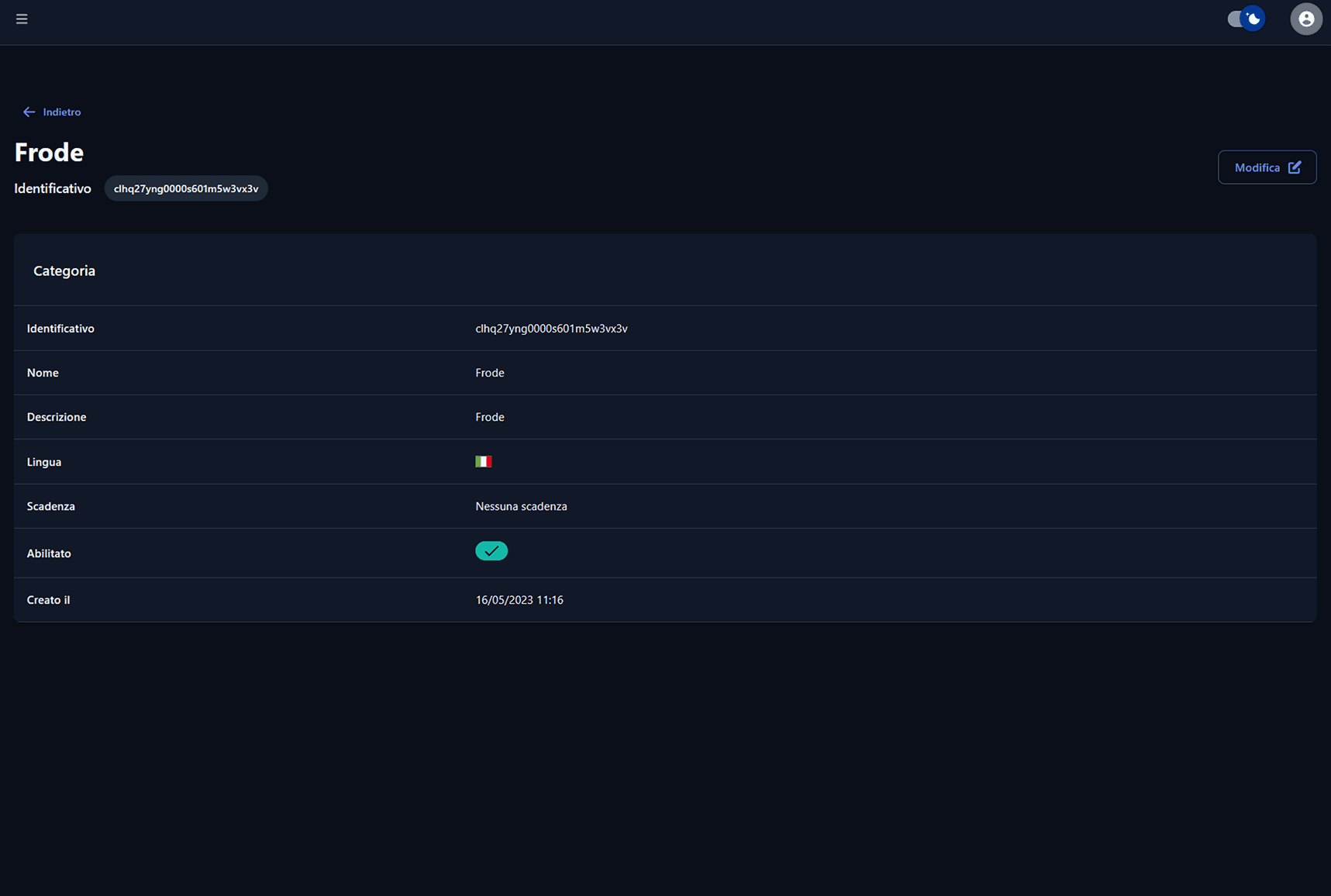This screenshot has height=896, width=1331.
Task: Click the Italian flag in Lingua row
Action: click(x=484, y=461)
